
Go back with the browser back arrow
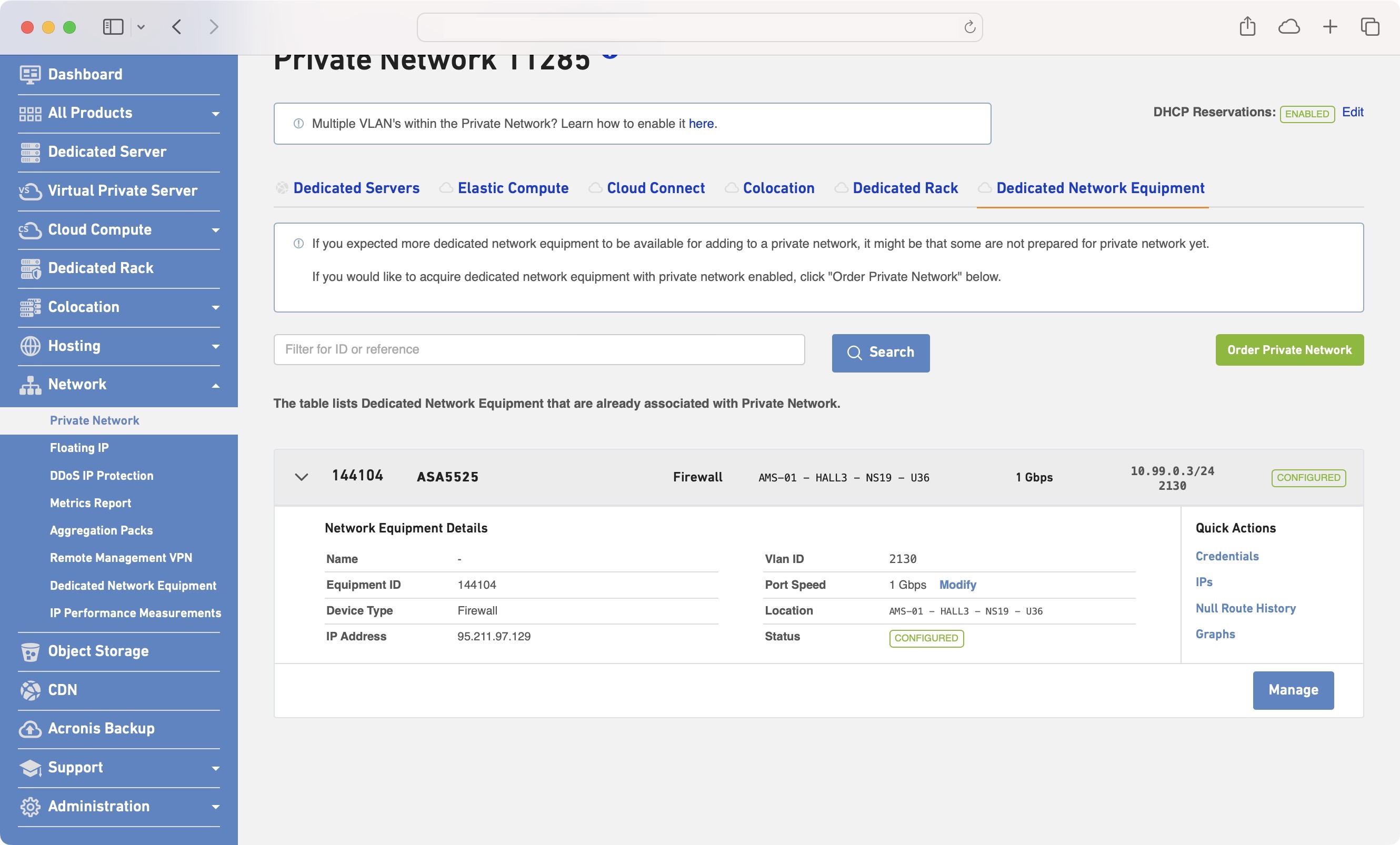pyautogui.click(x=177, y=27)
